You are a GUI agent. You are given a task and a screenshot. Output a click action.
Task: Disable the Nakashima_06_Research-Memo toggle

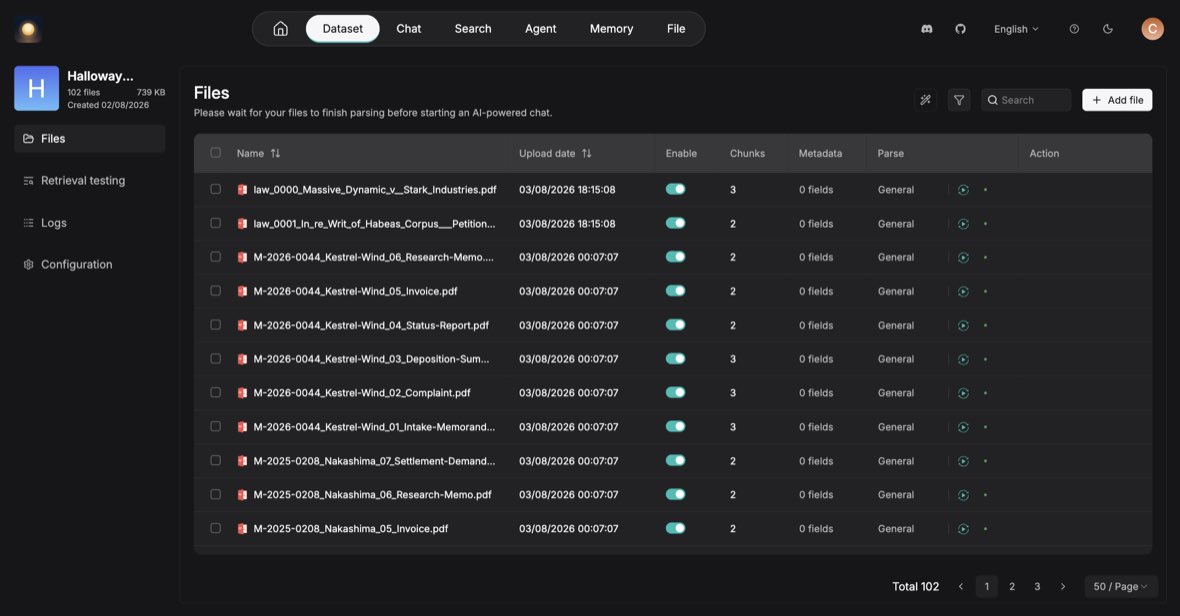pos(675,494)
